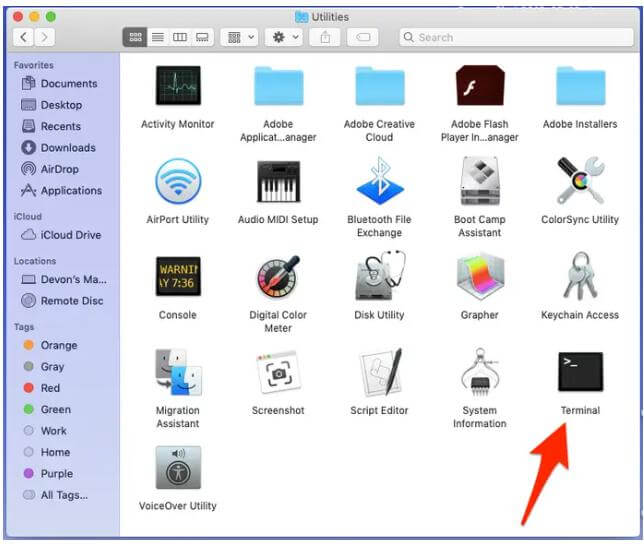The image size is (644, 544).
Task: Click the Share toolbar button
Action: (325, 37)
